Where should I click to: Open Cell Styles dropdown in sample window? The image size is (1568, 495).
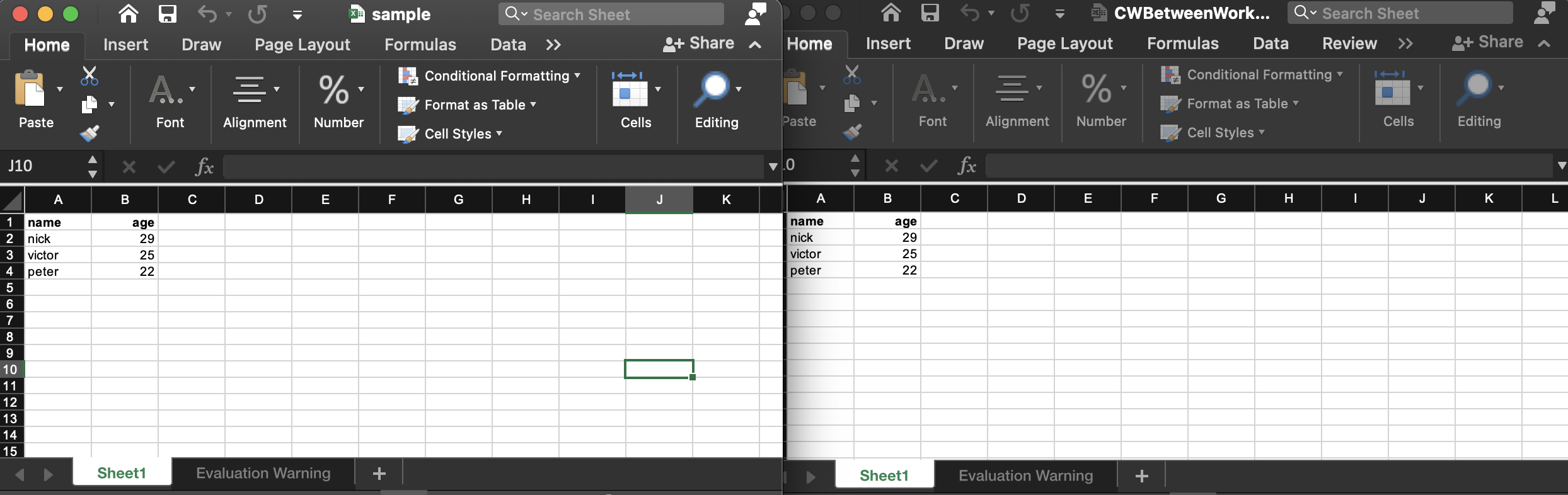tap(451, 134)
